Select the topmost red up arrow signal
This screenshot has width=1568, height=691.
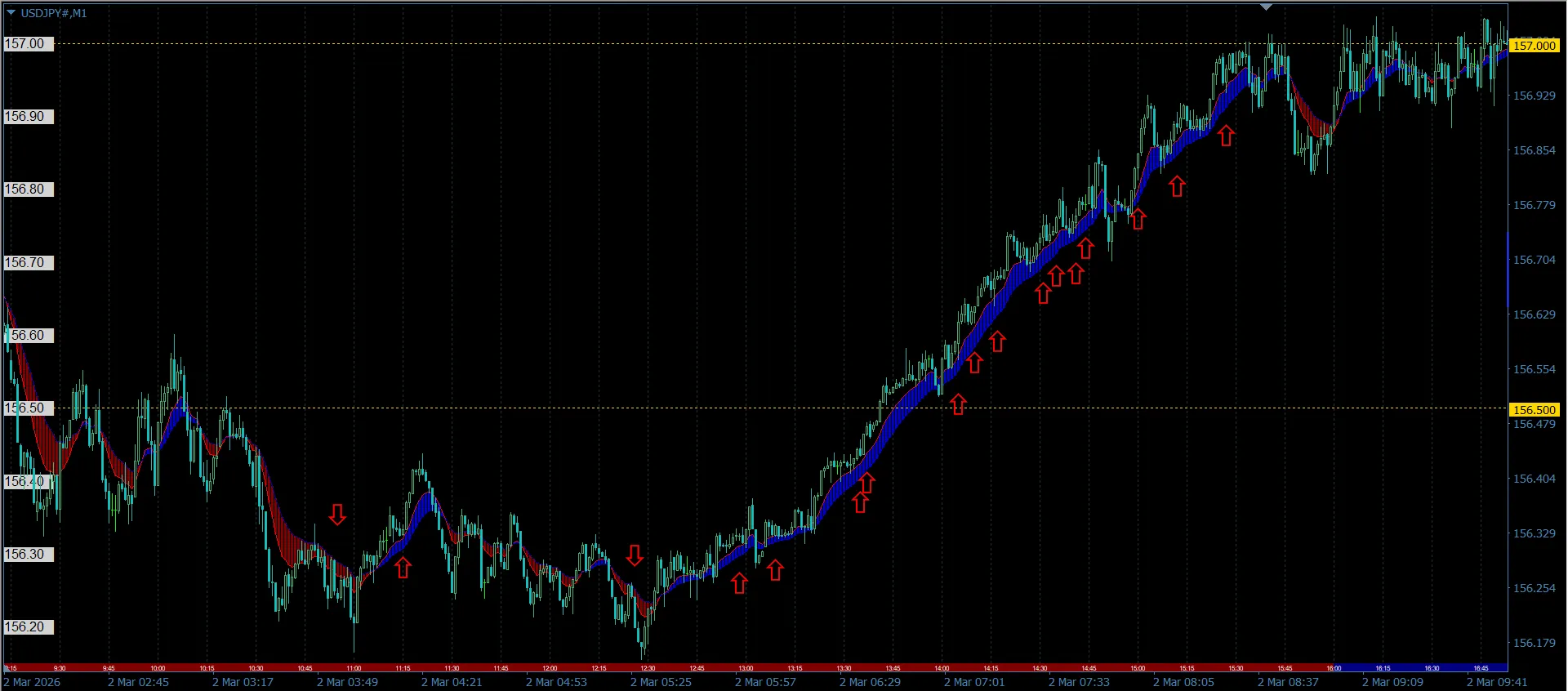click(1226, 136)
